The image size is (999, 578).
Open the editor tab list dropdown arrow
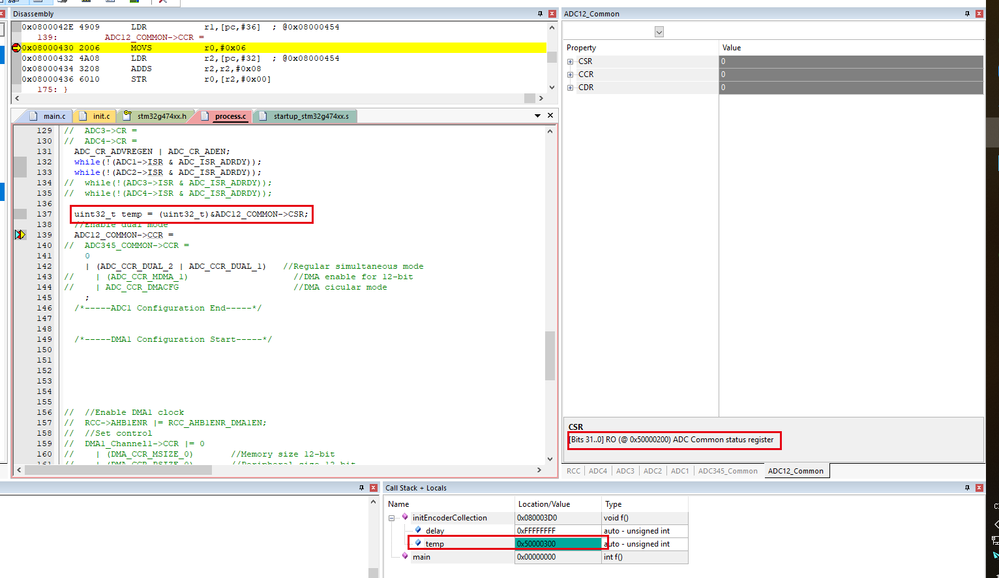[x=537, y=116]
